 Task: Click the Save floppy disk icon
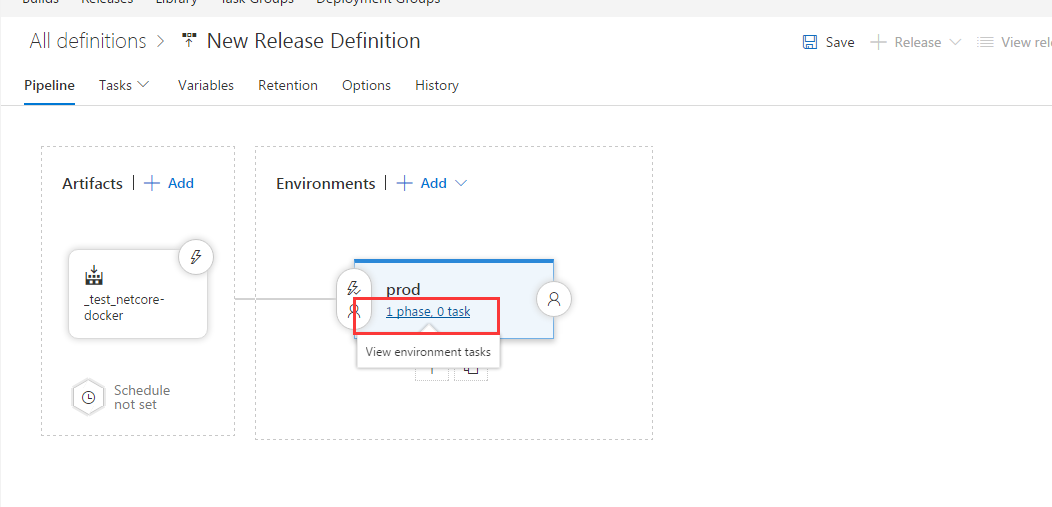point(810,42)
